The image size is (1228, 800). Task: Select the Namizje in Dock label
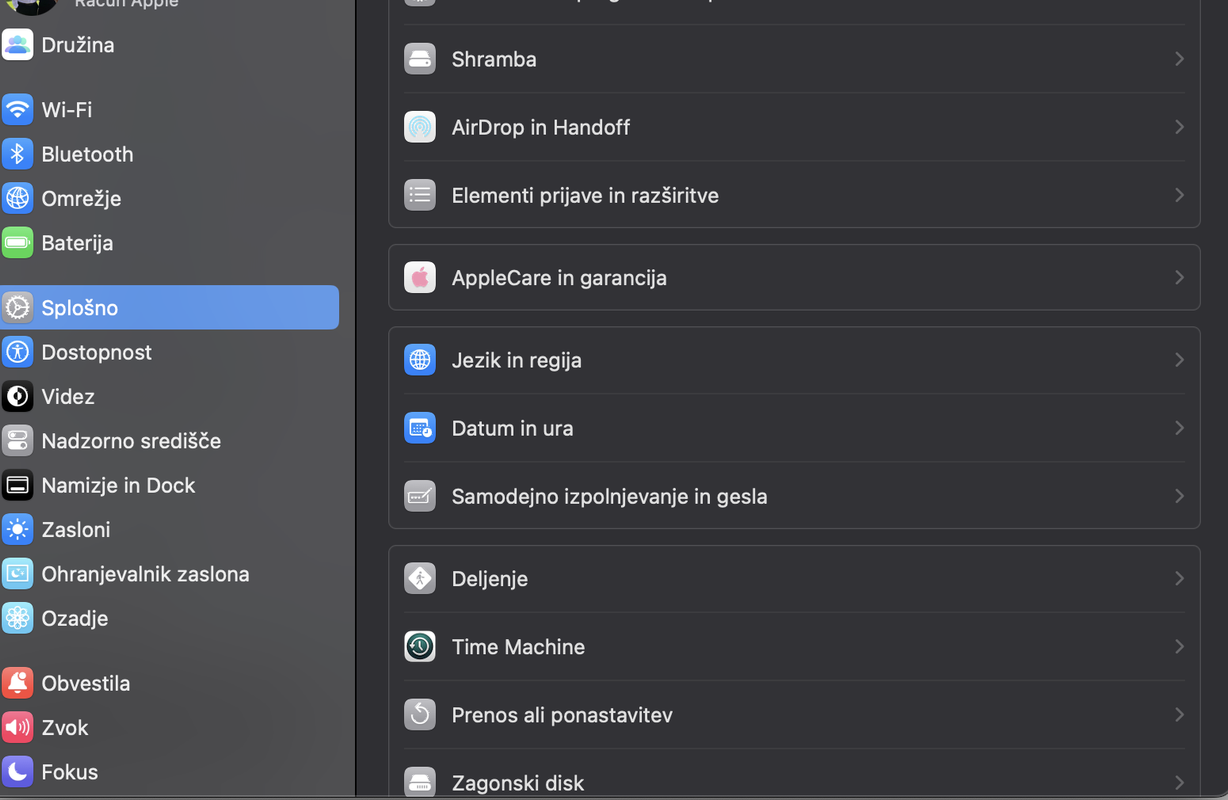tap(118, 485)
